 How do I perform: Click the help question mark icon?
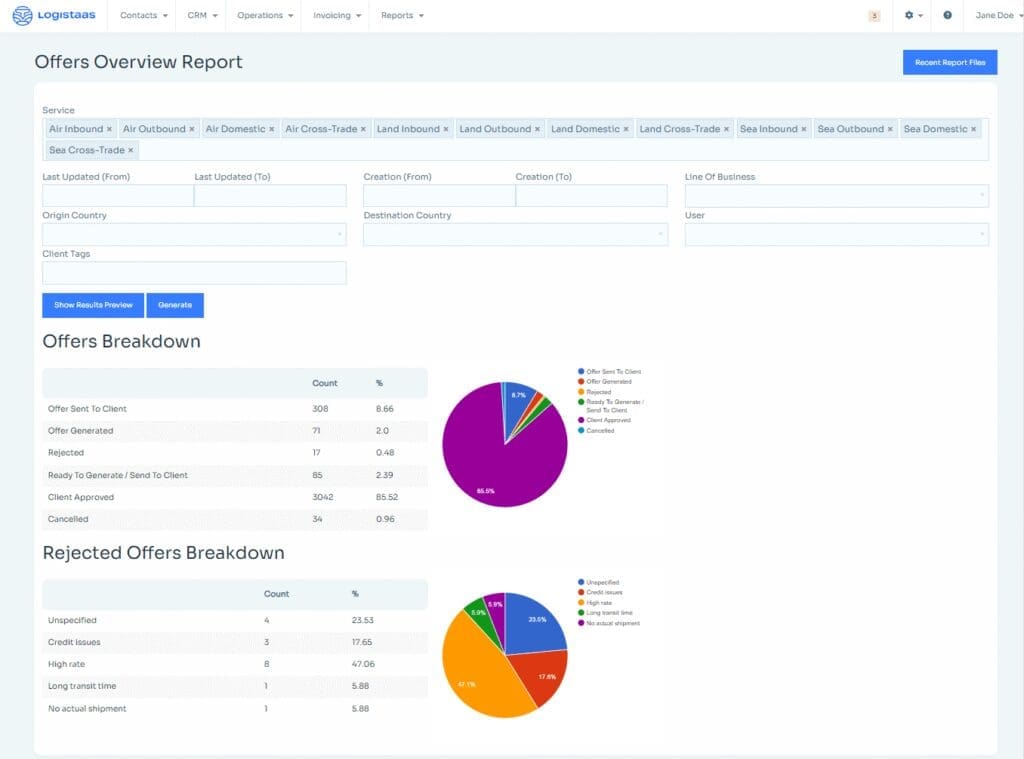click(x=947, y=16)
